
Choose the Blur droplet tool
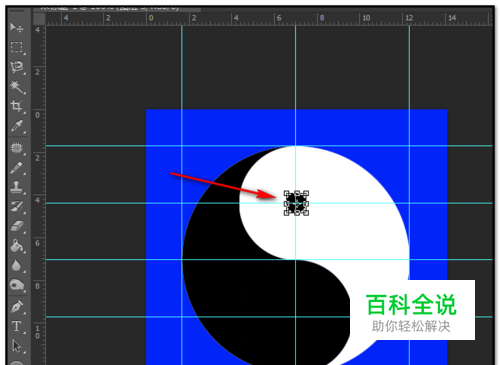[16, 266]
